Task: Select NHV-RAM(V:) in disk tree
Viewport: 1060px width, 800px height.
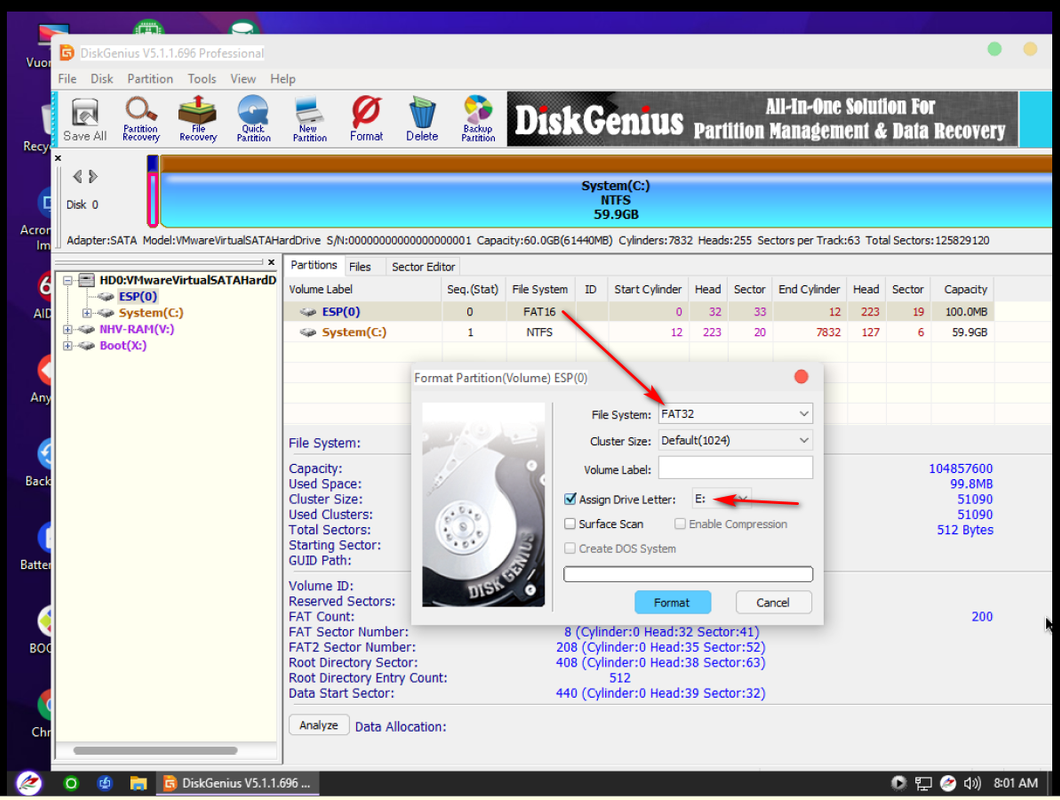Action: pyautogui.click(x=137, y=329)
